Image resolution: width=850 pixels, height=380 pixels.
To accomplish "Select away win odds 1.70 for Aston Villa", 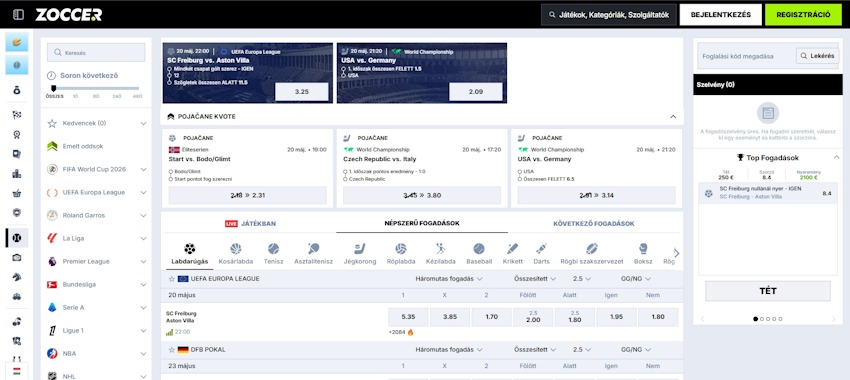I will coord(492,317).
